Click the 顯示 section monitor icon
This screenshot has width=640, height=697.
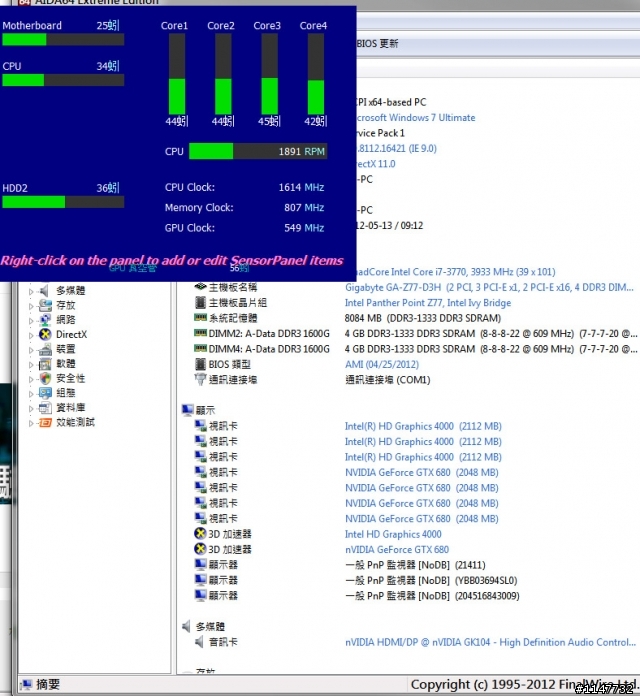click(x=188, y=410)
